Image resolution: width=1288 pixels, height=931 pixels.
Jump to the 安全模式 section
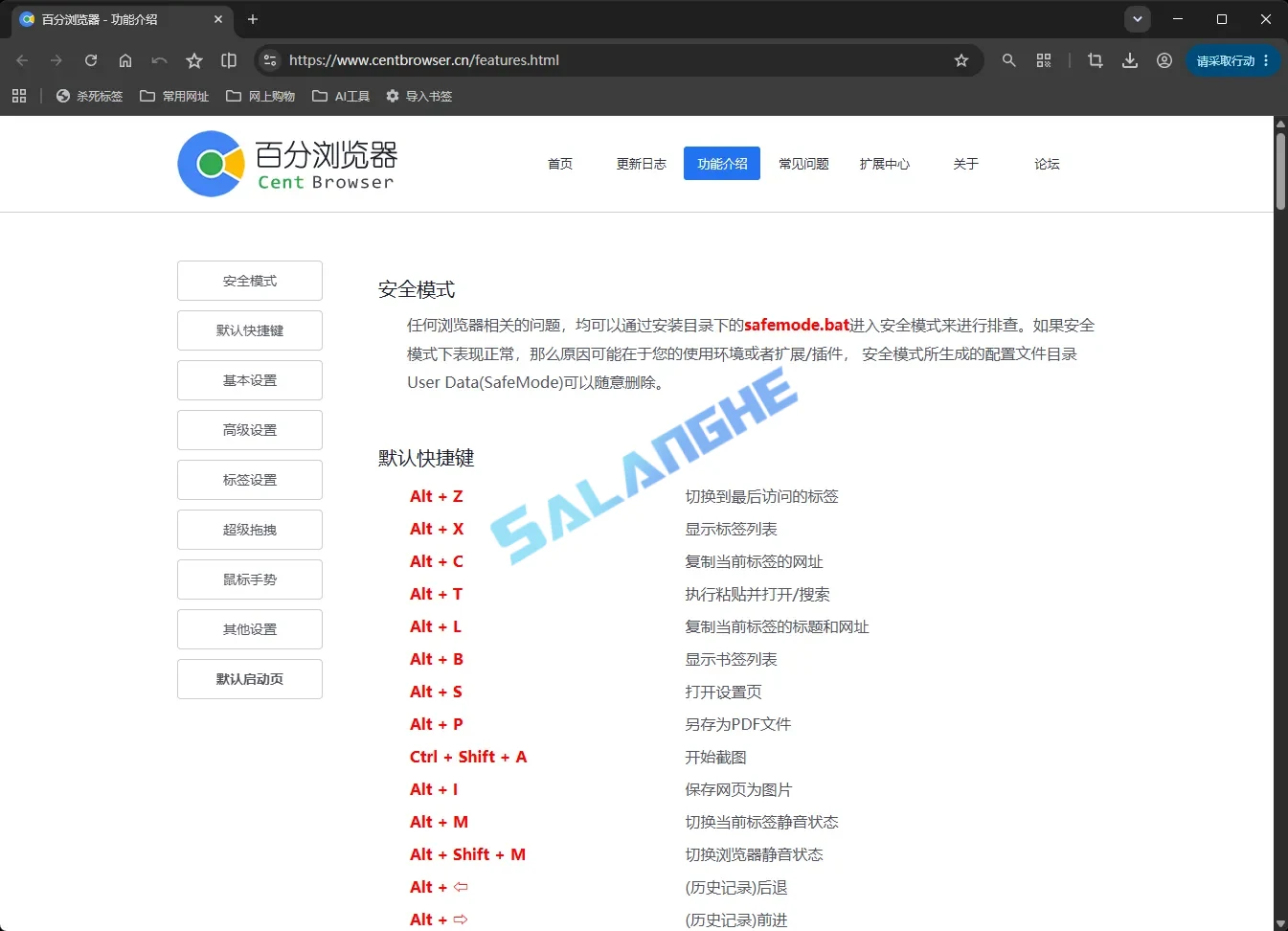point(250,281)
